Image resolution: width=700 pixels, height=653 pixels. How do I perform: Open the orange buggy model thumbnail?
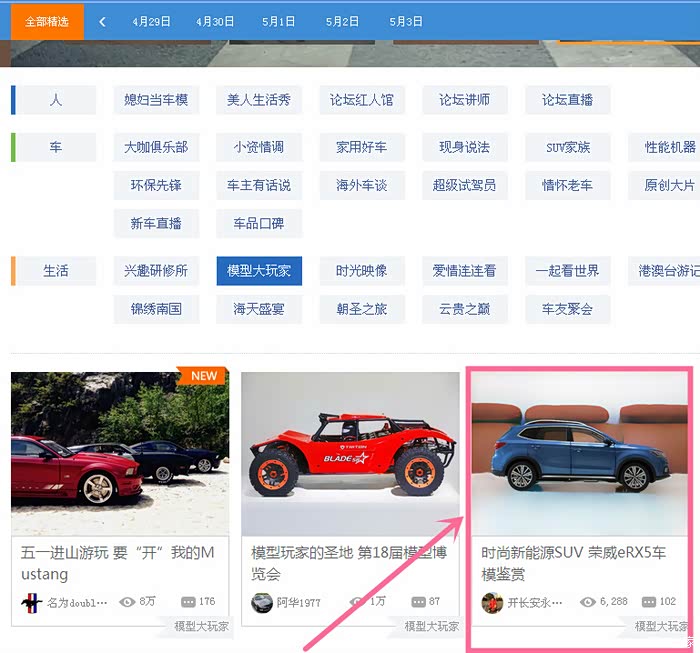(350, 453)
